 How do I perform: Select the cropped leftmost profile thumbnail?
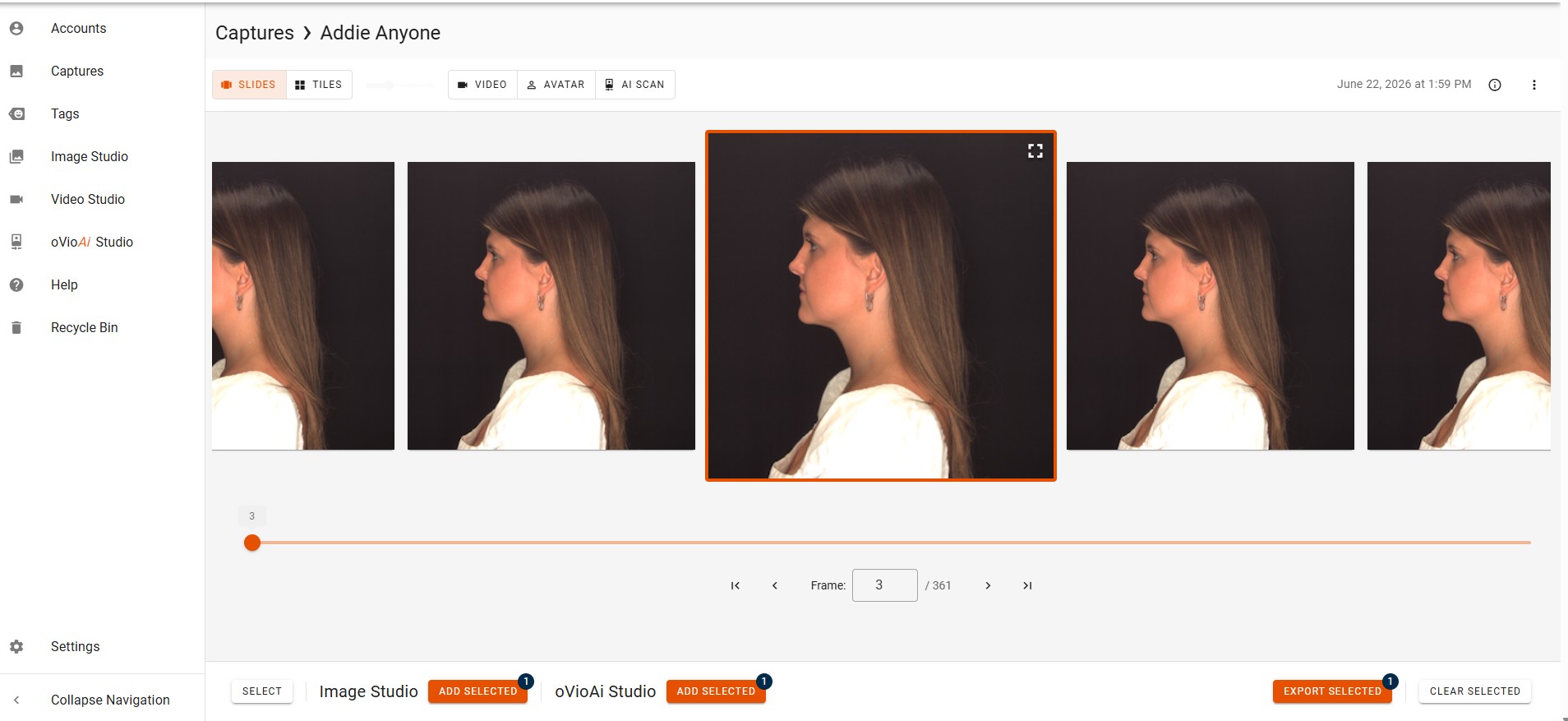(303, 306)
